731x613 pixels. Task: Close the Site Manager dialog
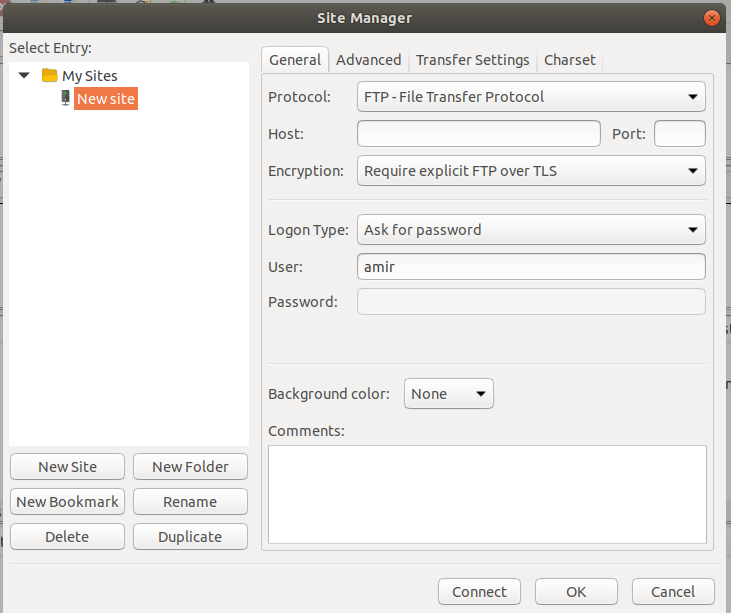[711, 18]
